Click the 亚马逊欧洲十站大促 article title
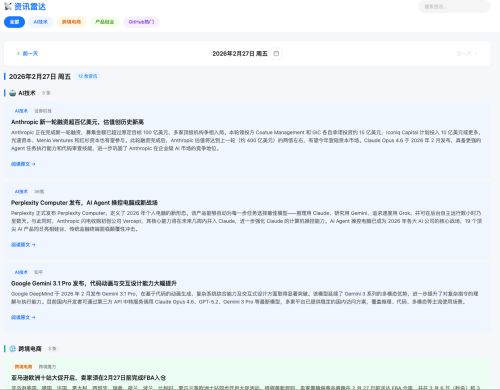This screenshot has width=500, height=390. click(88, 378)
